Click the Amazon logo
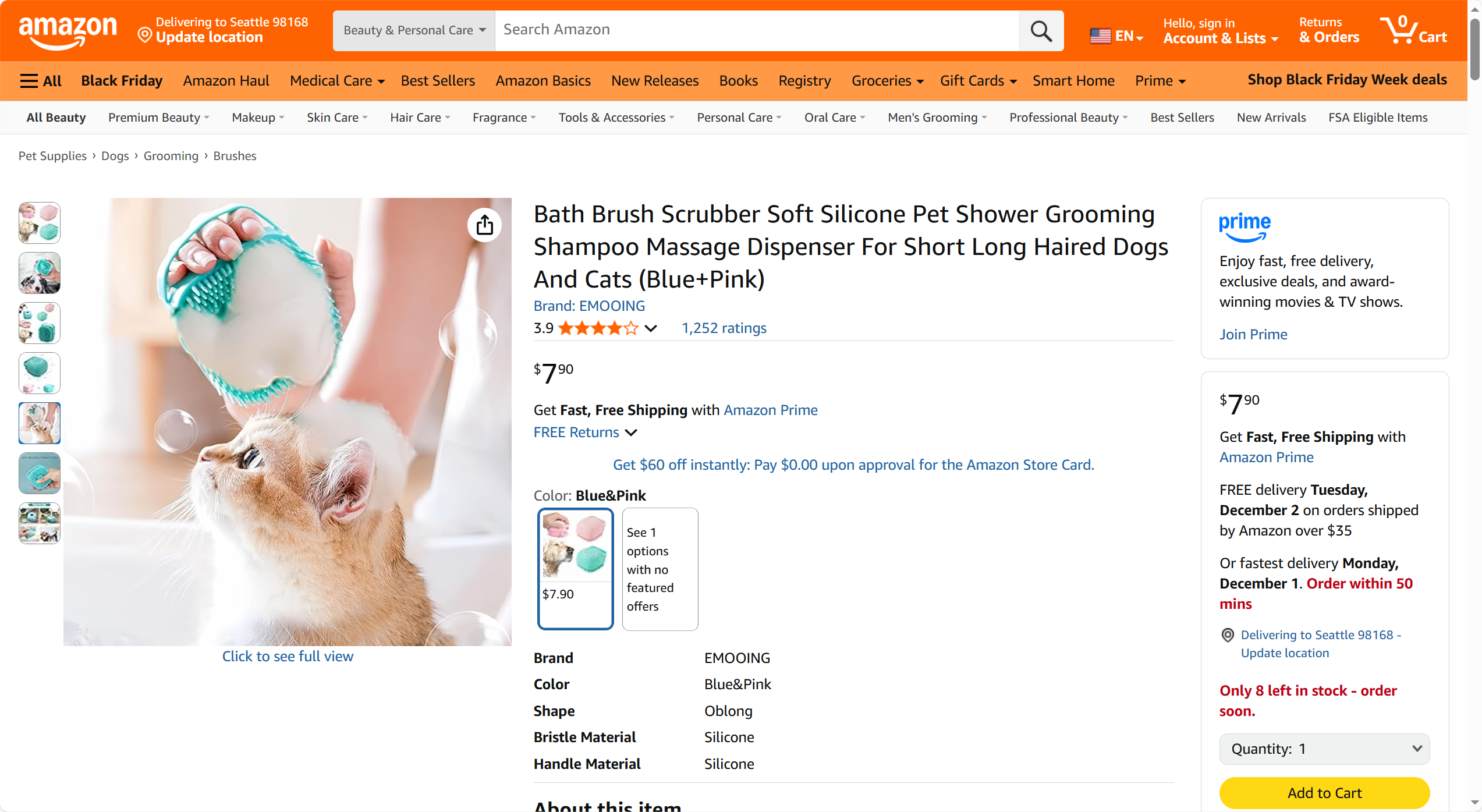Screen dimensions: 1482x812 68,30
